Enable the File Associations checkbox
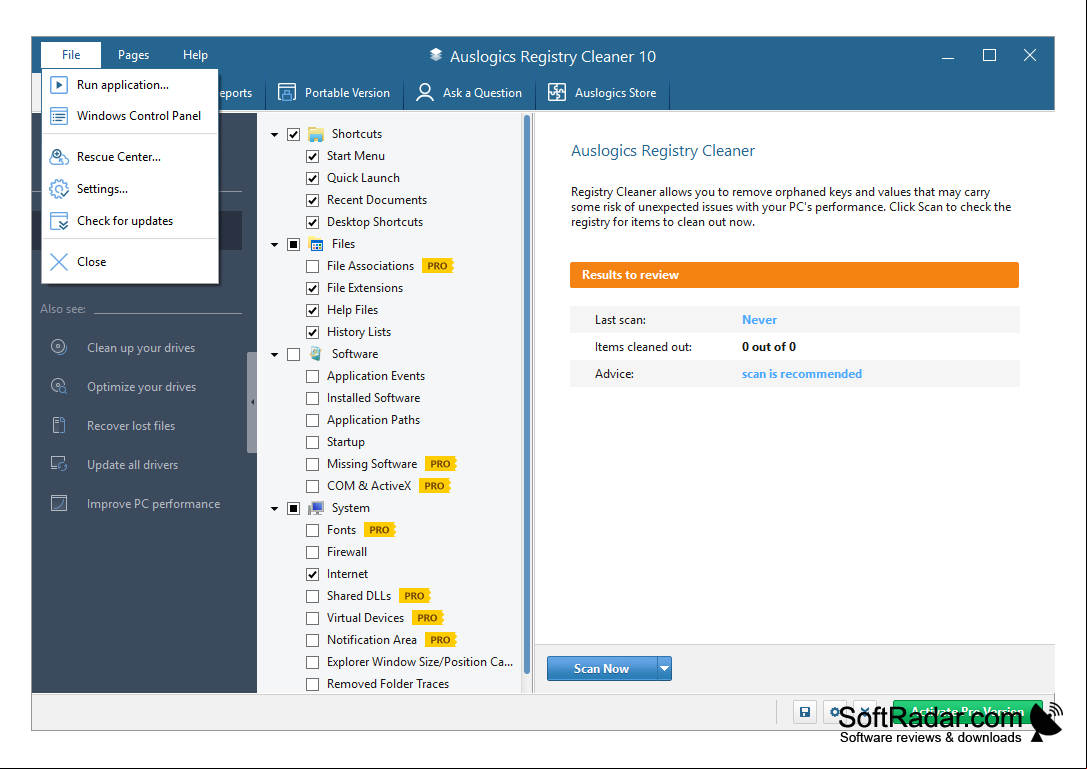This screenshot has height=769, width=1087. click(313, 266)
